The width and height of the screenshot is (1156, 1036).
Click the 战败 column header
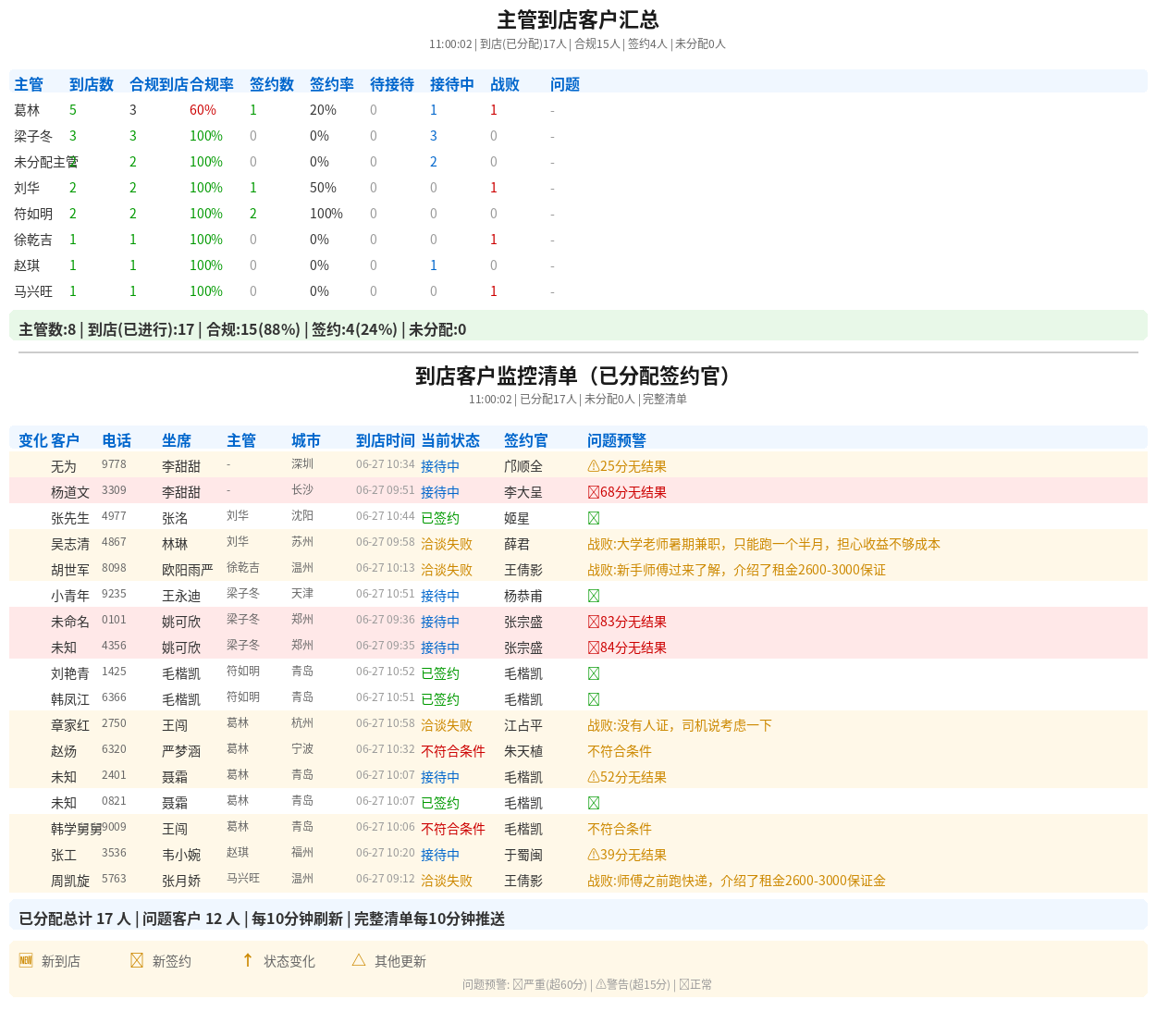click(x=505, y=84)
